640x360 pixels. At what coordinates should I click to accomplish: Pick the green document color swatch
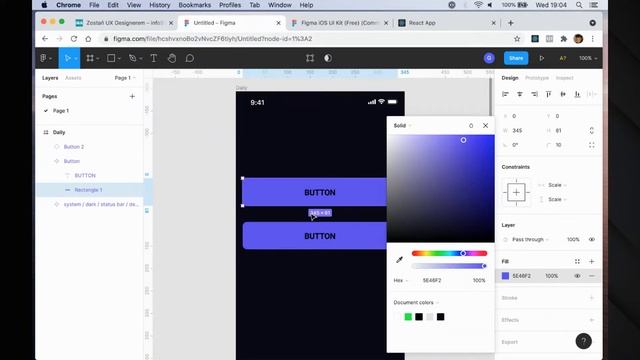pos(408,317)
